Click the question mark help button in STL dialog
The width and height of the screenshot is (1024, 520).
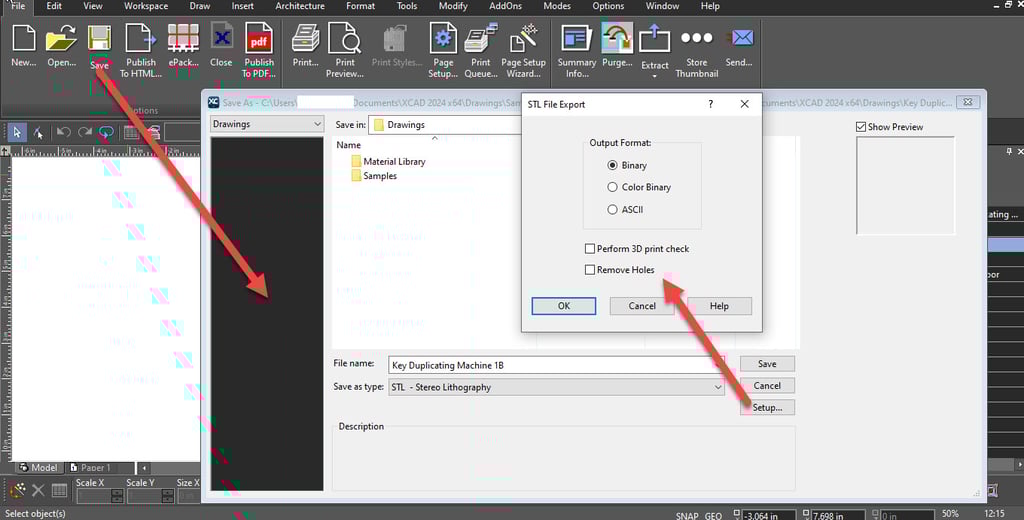click(x=711, y=104)
